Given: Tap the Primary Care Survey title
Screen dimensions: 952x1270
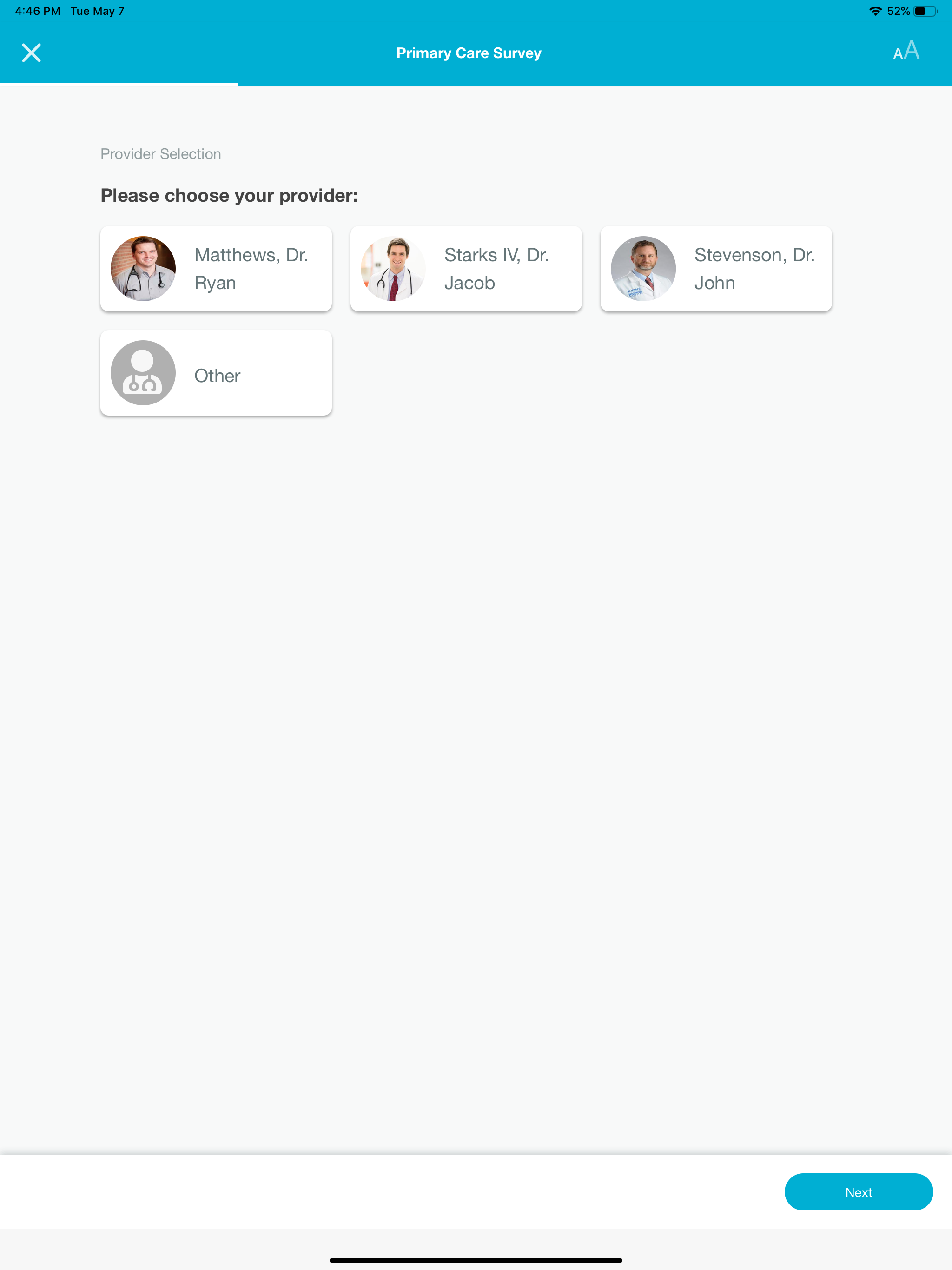Looking at the screenshot, I should (469, 53).
